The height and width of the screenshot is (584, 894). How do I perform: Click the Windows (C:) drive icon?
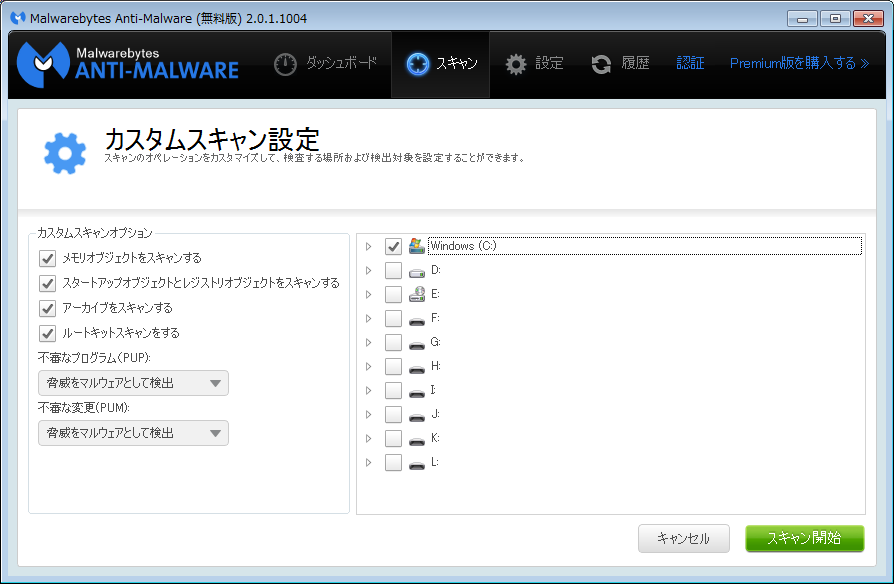click(417, 246)
